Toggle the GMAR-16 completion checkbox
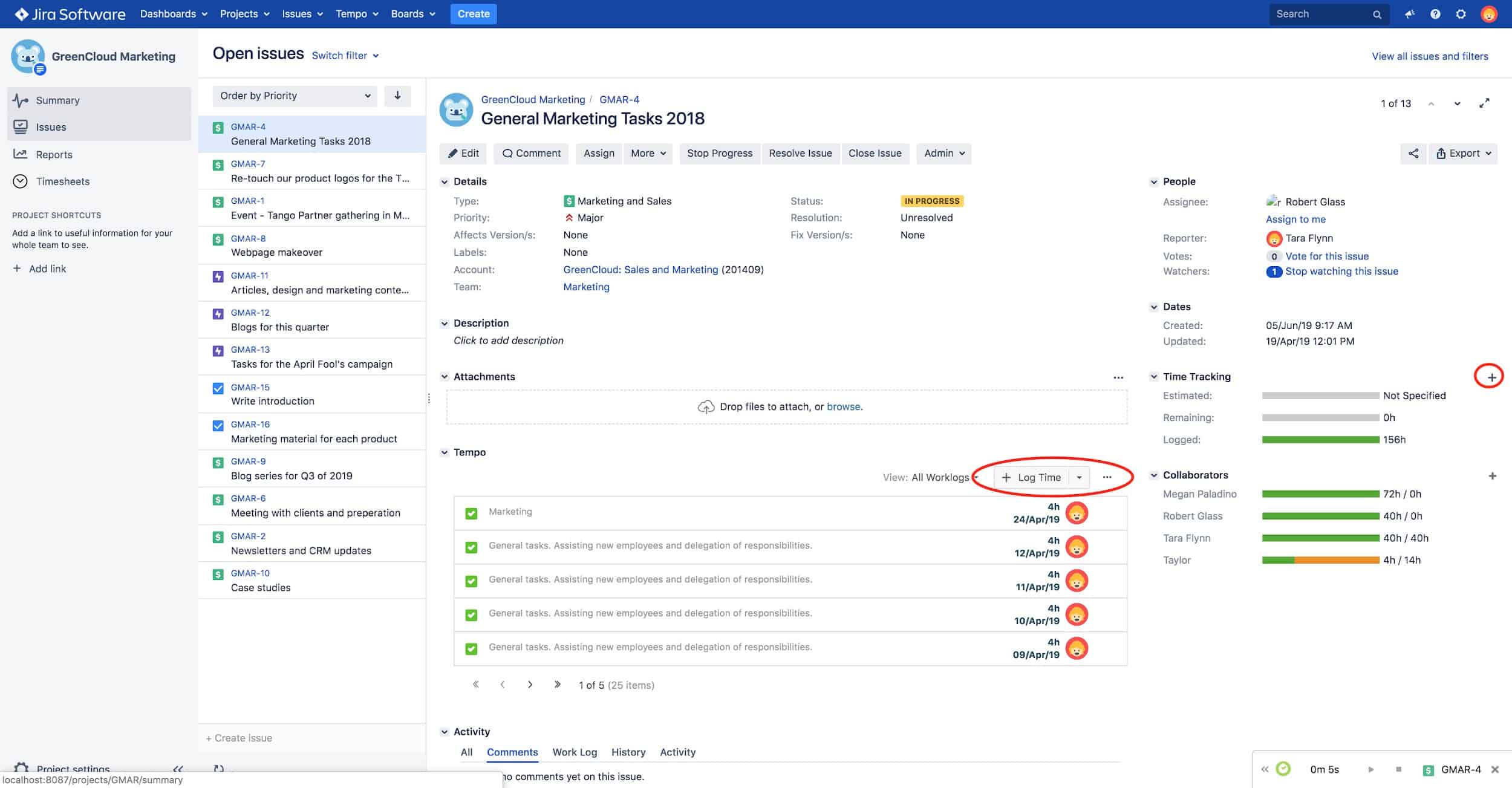Viewport: 1512px width, 788px height. (218, 425)
